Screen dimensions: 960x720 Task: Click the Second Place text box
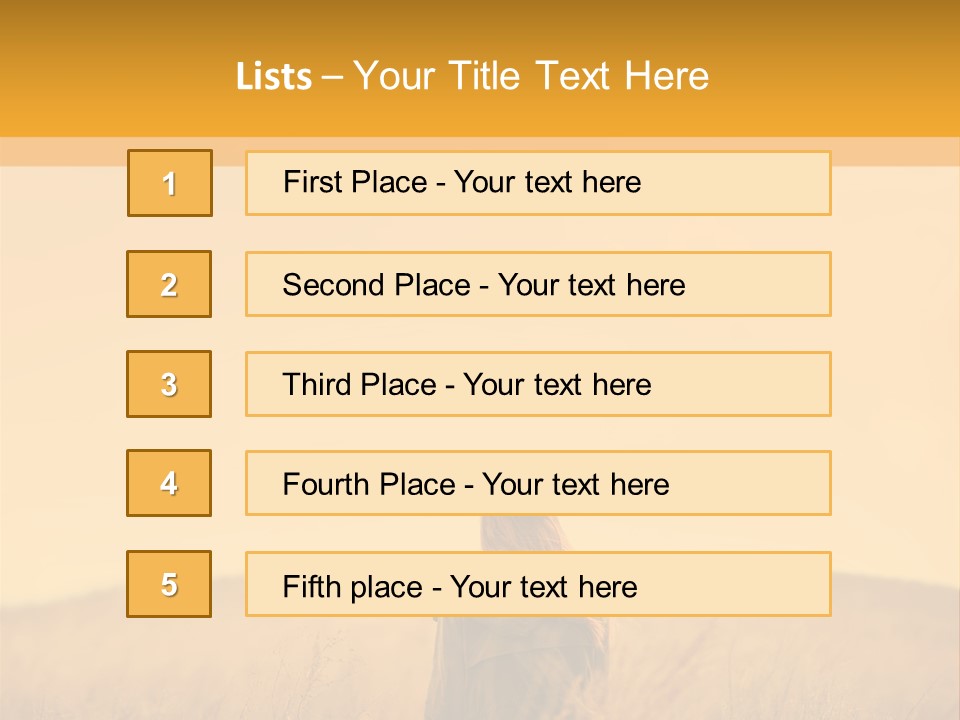coord(538,284)
